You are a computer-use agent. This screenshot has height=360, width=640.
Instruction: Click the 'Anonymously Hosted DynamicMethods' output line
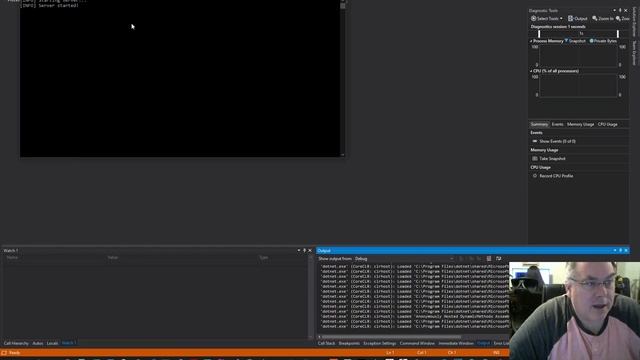[x=415, y=316]
